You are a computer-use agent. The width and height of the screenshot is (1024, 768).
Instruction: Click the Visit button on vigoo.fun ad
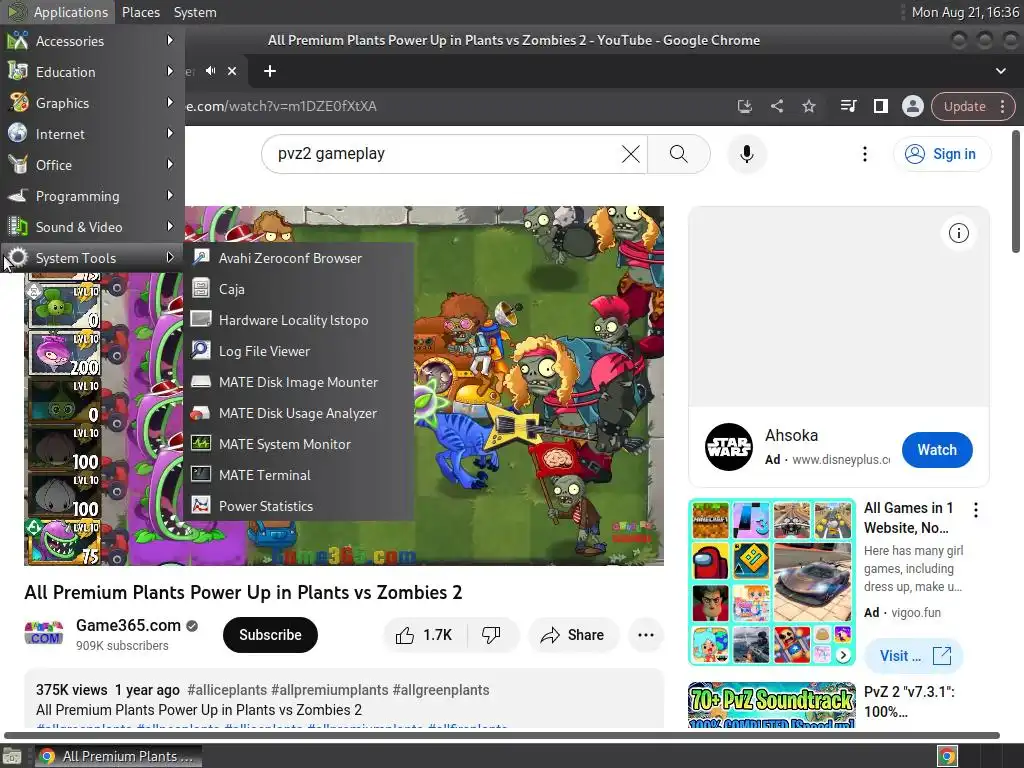(x=914, y=656)
